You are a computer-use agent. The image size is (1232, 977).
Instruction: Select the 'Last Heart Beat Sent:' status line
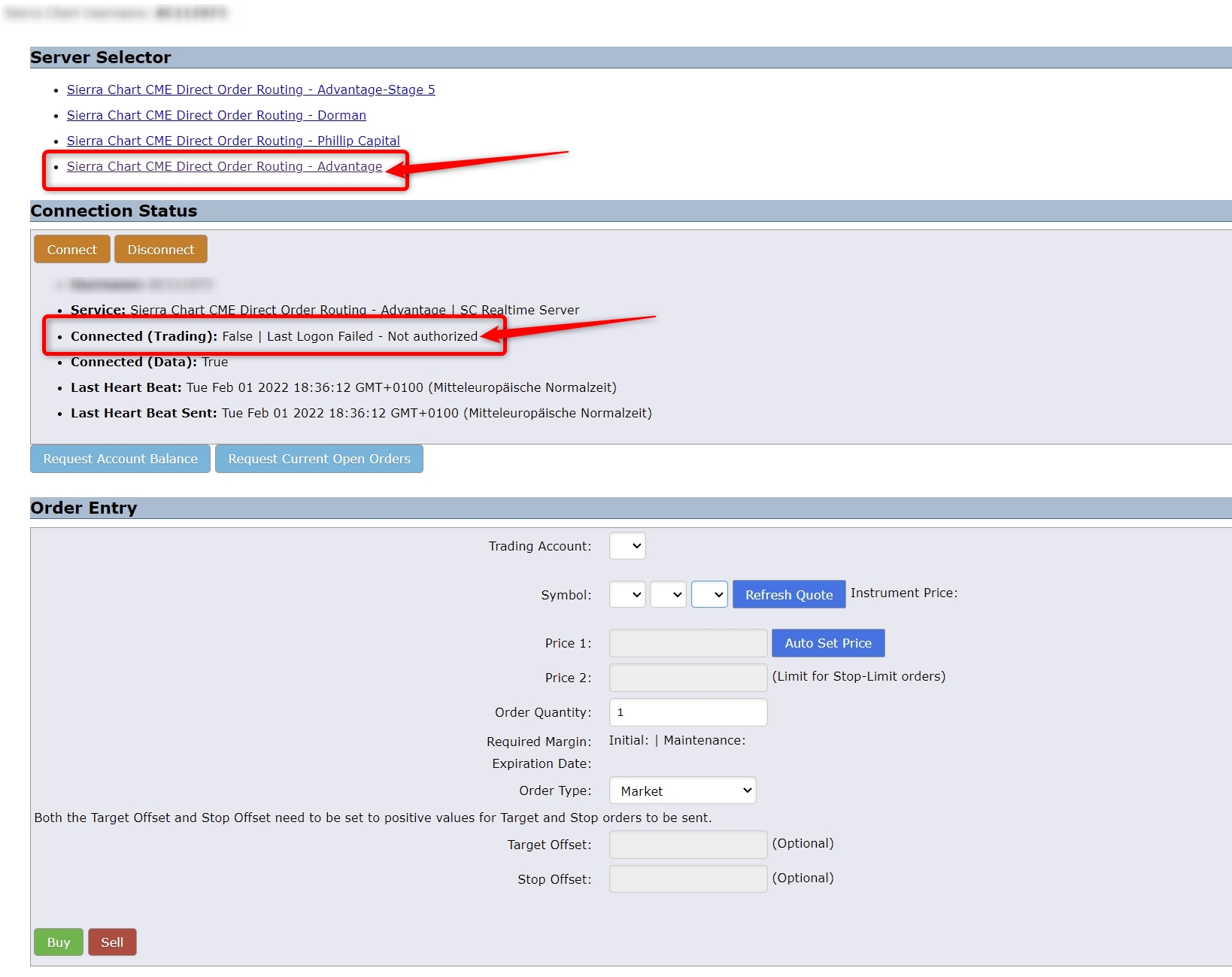[361, 413]
